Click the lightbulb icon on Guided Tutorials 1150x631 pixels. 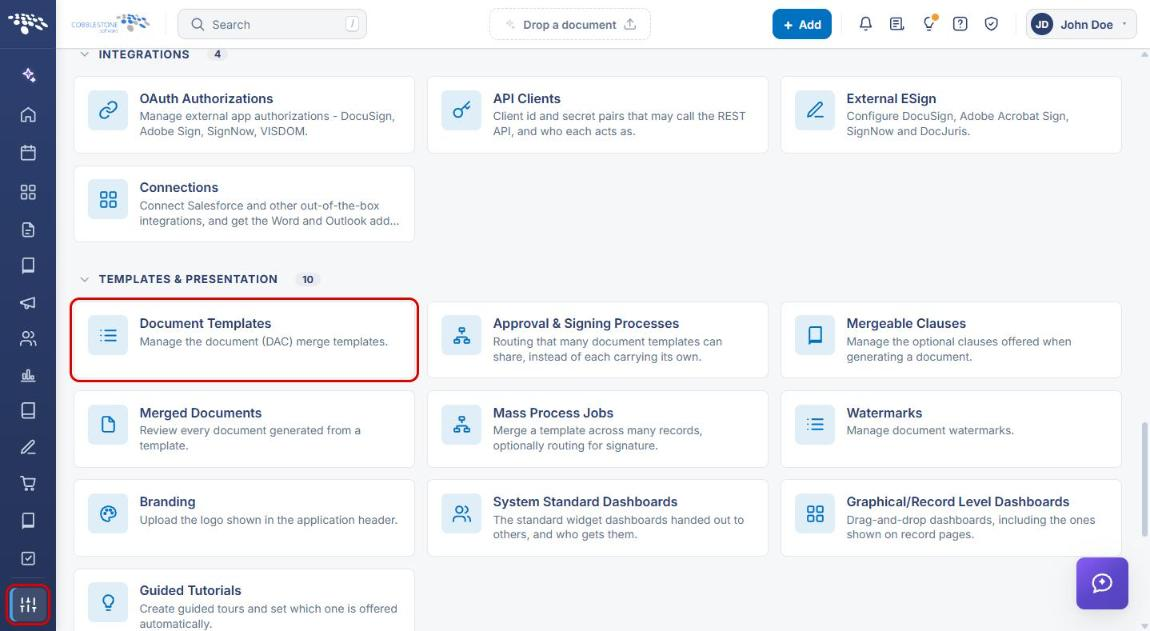108,602
